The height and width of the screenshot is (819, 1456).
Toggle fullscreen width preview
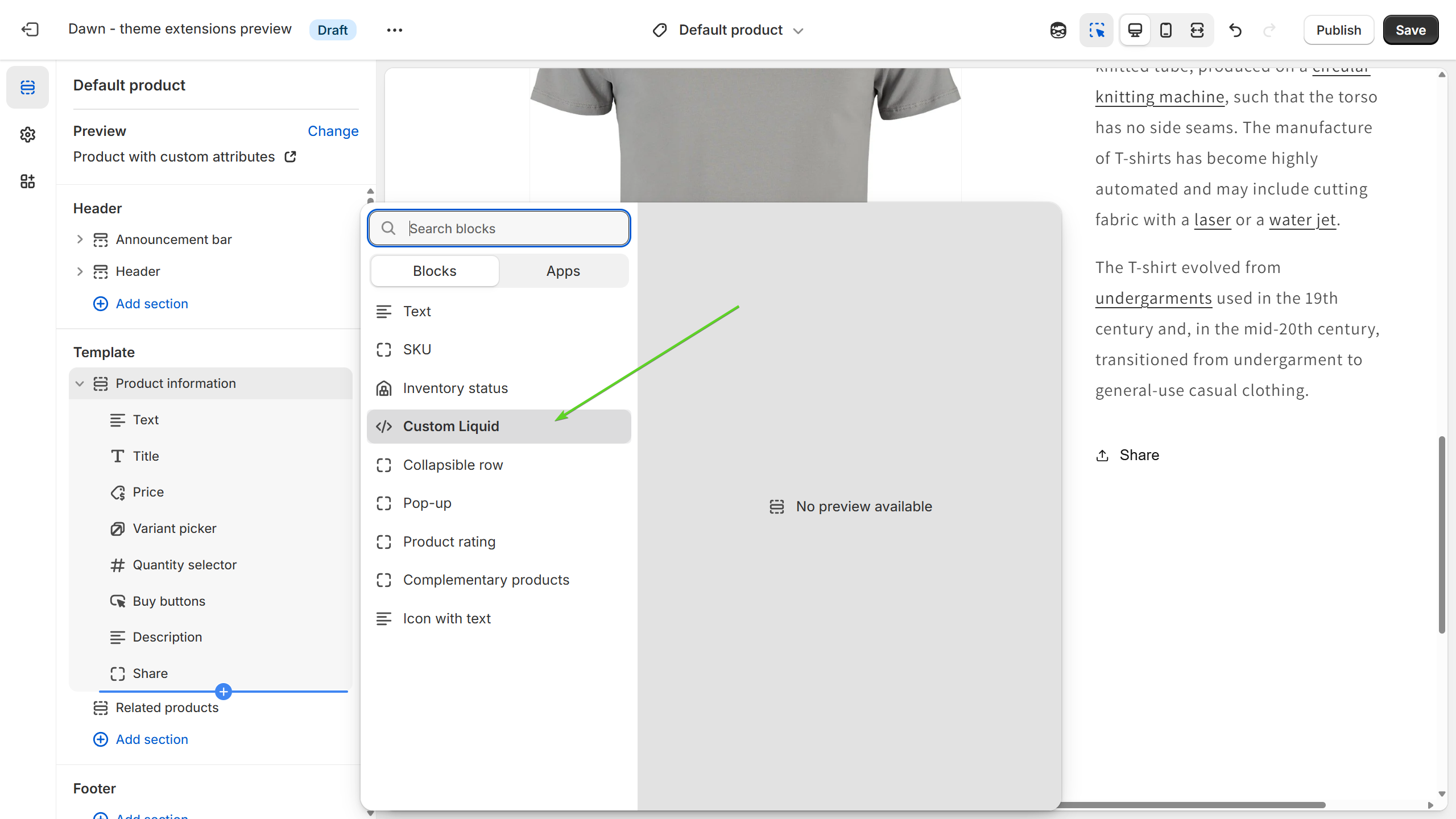pyautogui.click(x=1197, y=30)
